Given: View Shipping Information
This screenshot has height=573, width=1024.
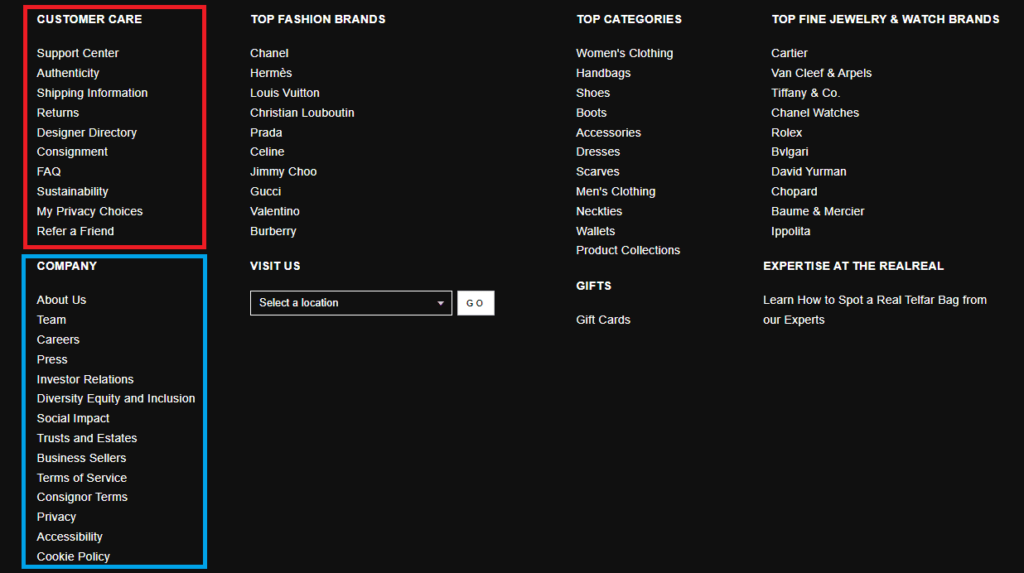Looking at the screenshot, I should (x=92, y=93).
